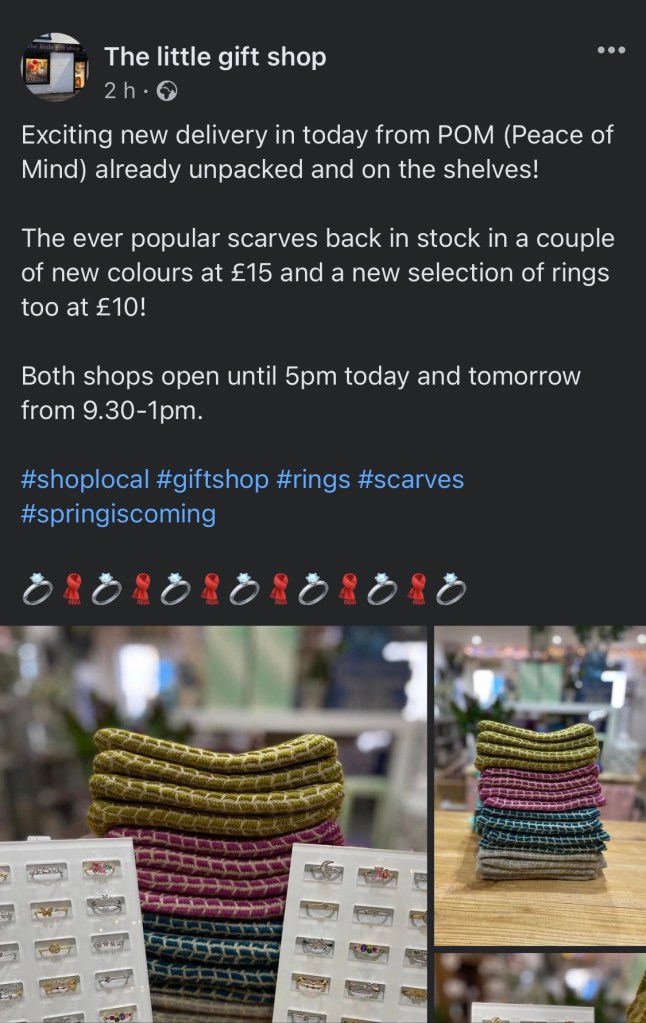The image size is (646, 1023).
Task: View the photo of scarves on wooden table
Action: click(x=540, y=786)
